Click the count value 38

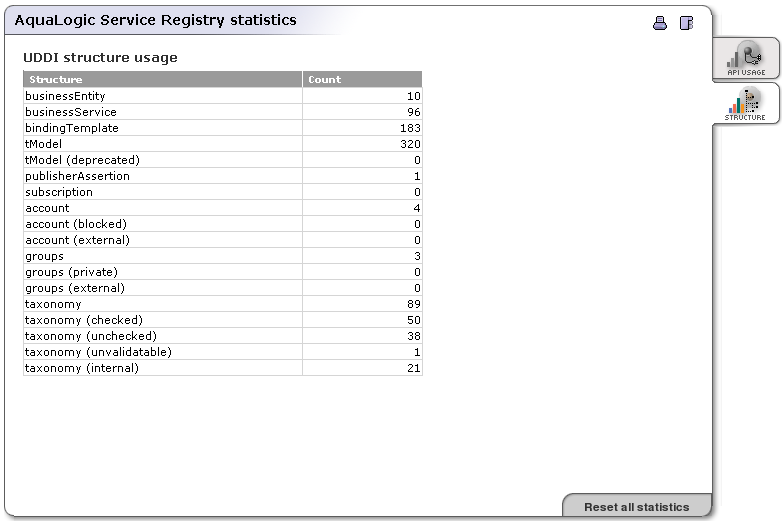(x=414, y=336)
